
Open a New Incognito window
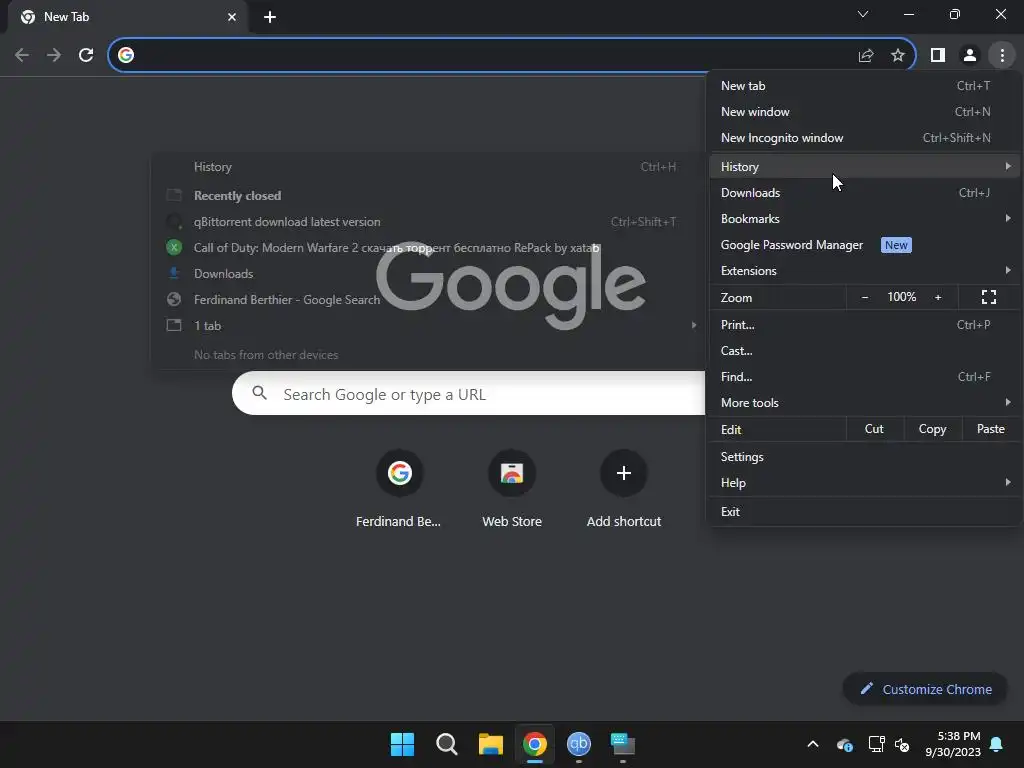click(x=864, y=138)
